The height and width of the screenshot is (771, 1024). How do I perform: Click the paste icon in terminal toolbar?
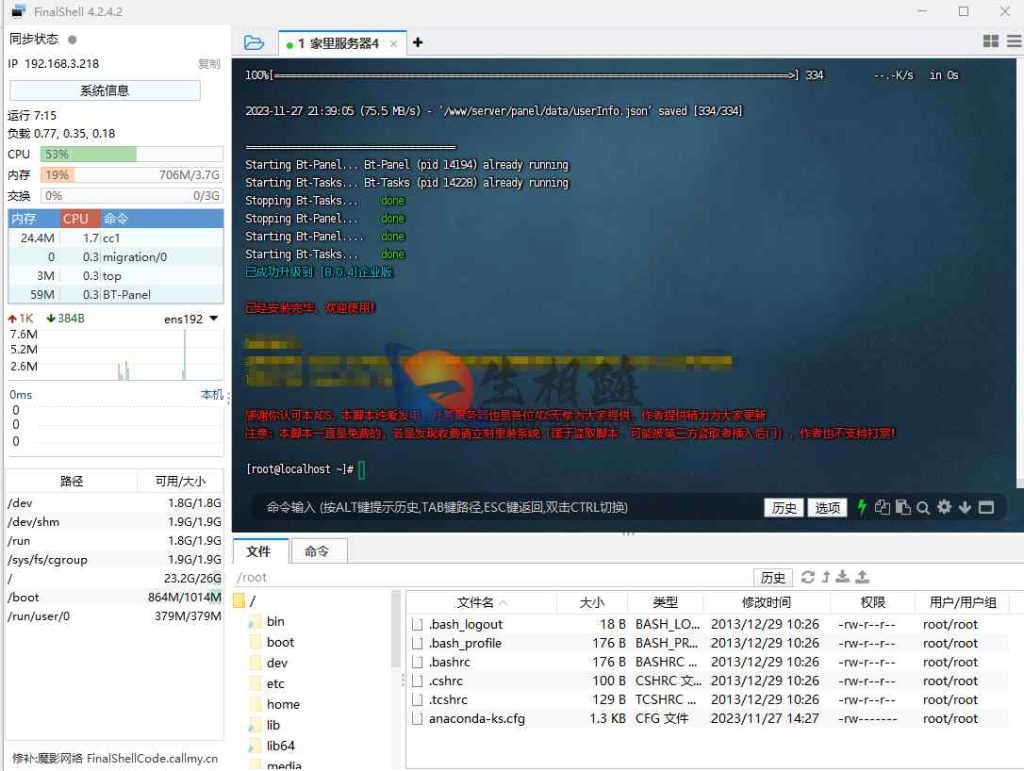[x=903, y=507]
